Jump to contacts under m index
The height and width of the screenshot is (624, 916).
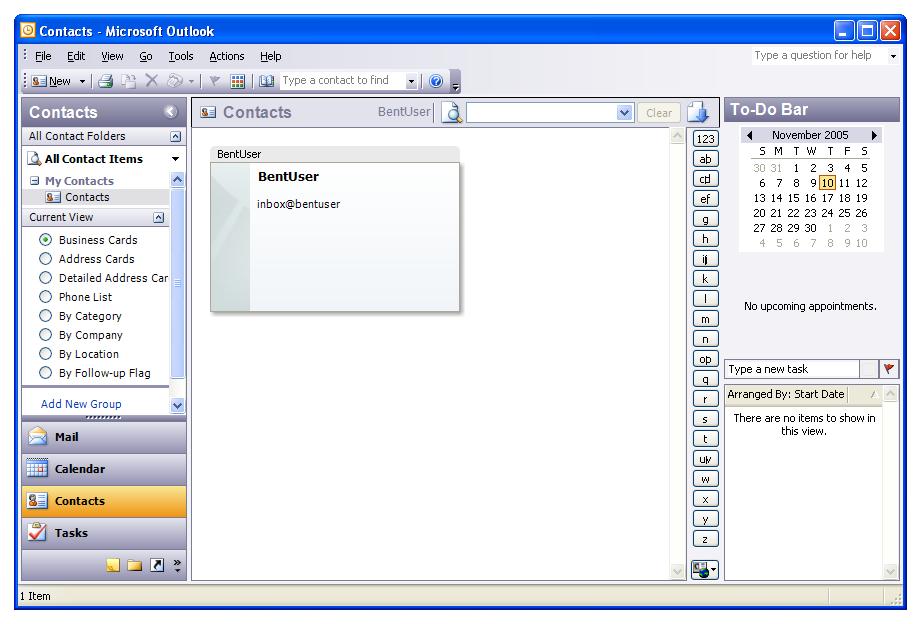(x=705, y=320)
